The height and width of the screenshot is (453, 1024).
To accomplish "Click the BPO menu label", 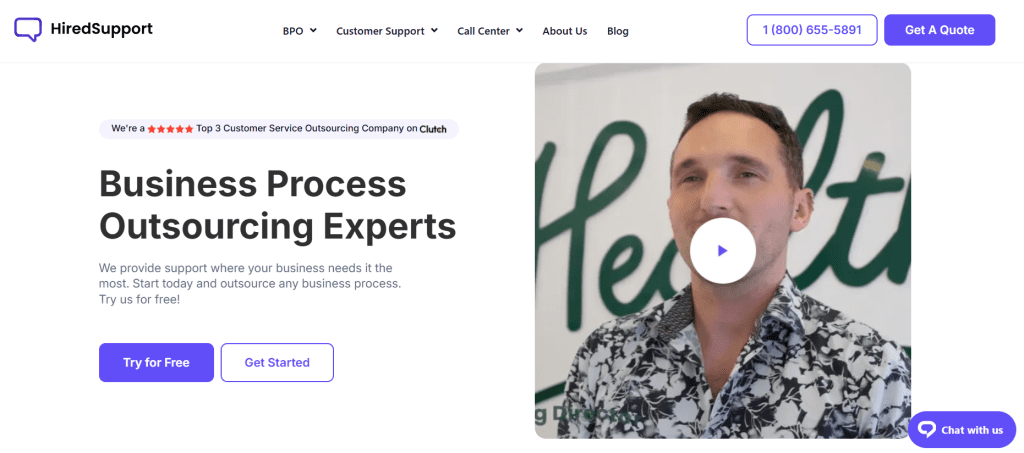I will [293, 31].
